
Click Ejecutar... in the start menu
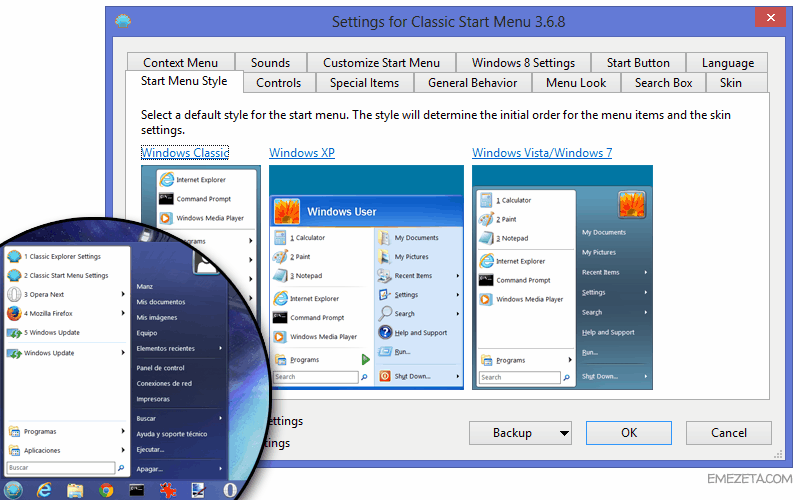pos(150,449)
